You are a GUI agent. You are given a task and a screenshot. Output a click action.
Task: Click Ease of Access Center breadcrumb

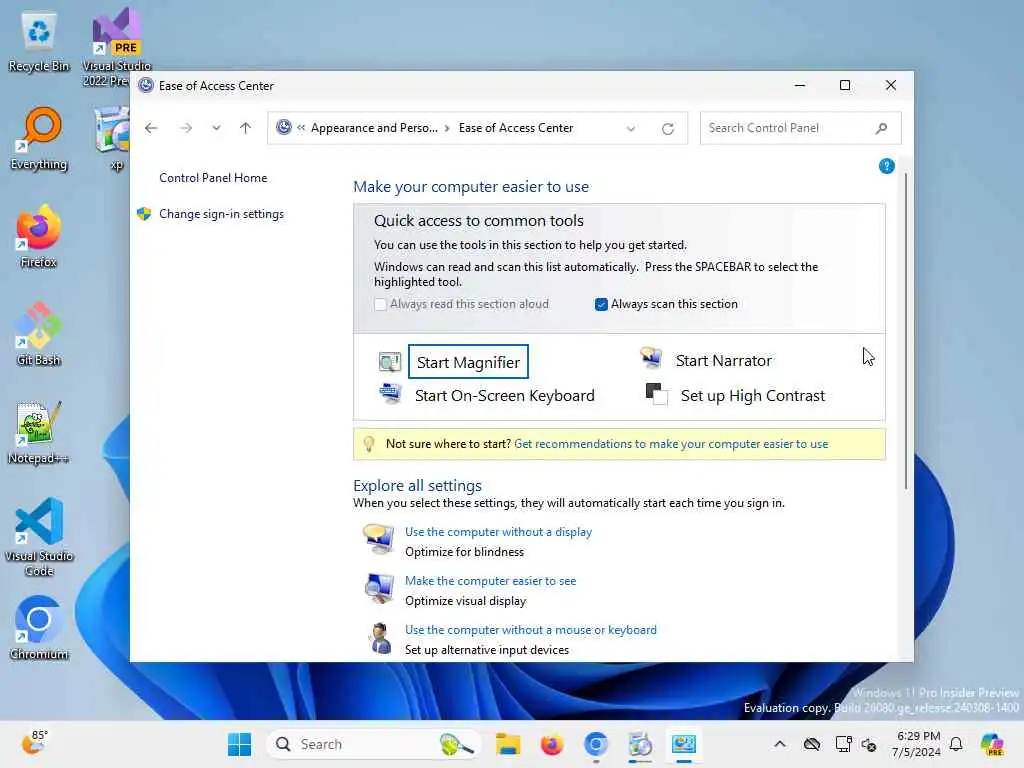pos(516,128)
